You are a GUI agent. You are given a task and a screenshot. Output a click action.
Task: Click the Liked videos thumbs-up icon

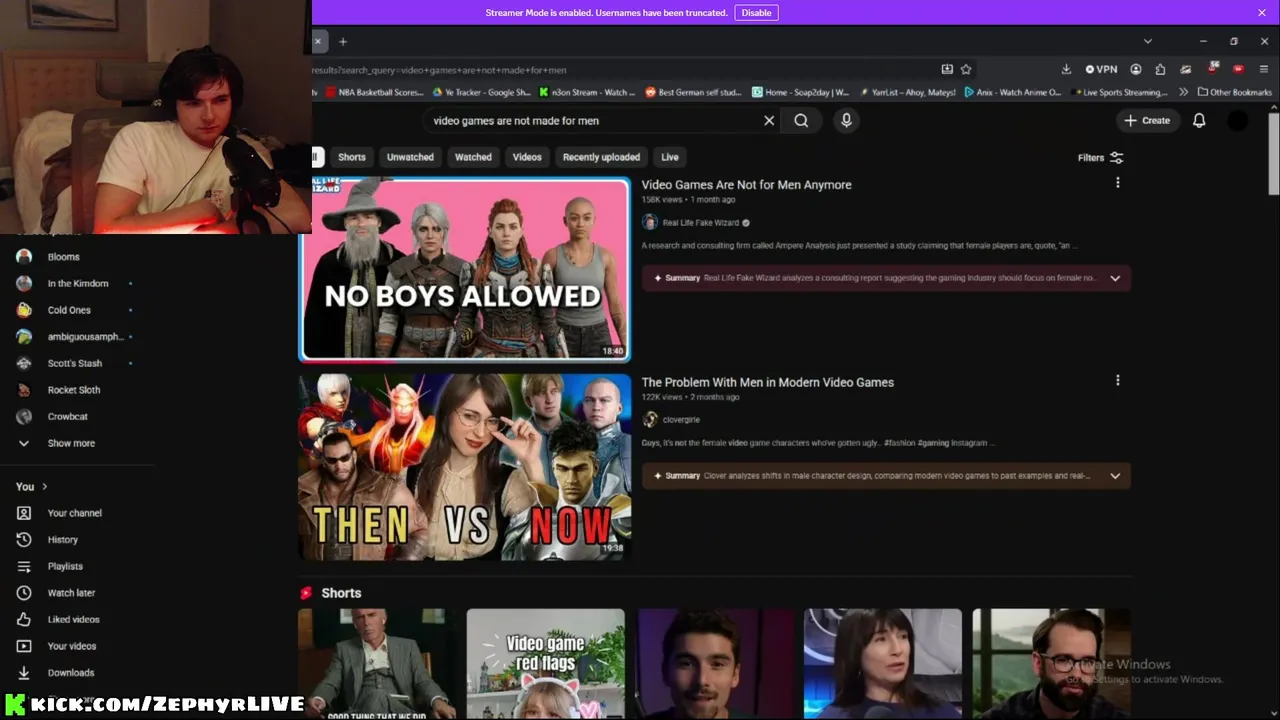point(24,619)
